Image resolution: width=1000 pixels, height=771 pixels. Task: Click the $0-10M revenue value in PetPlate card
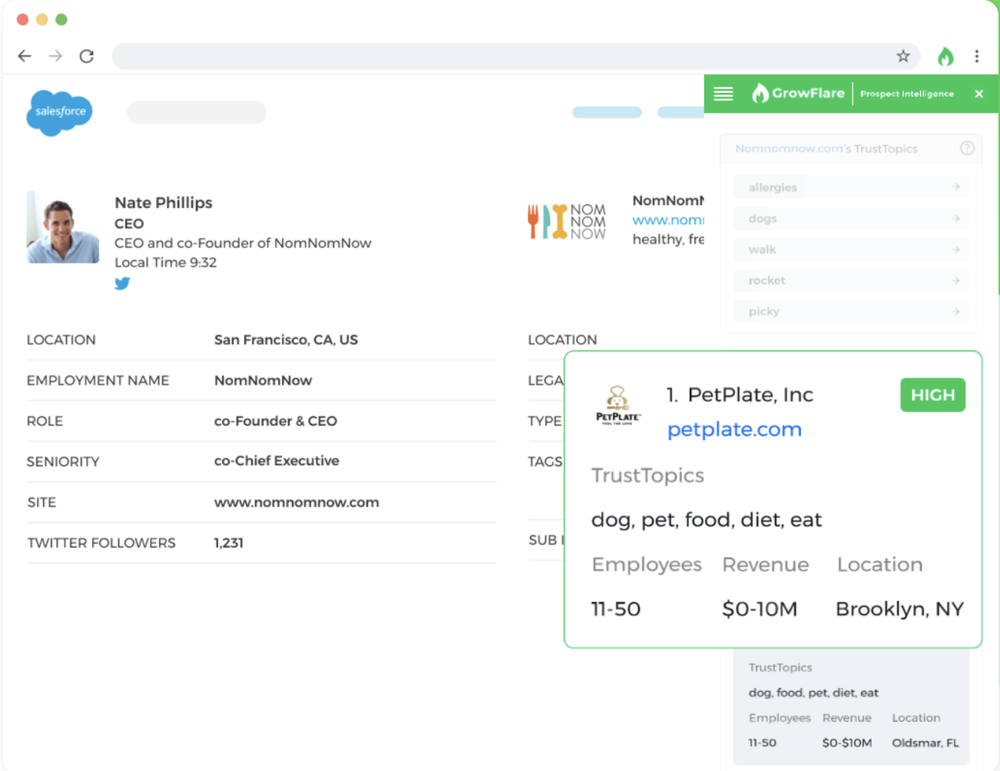[760, 609]
